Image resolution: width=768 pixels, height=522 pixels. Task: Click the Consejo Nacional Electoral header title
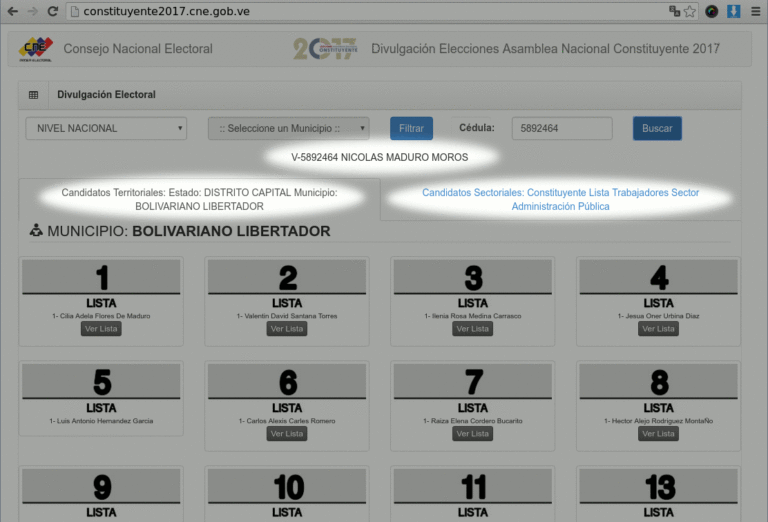point(138,48)
